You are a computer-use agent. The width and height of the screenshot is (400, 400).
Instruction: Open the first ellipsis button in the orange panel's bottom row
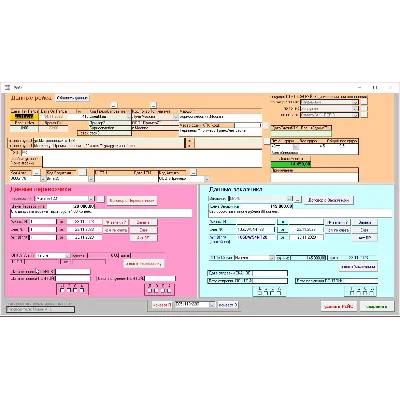36,172
